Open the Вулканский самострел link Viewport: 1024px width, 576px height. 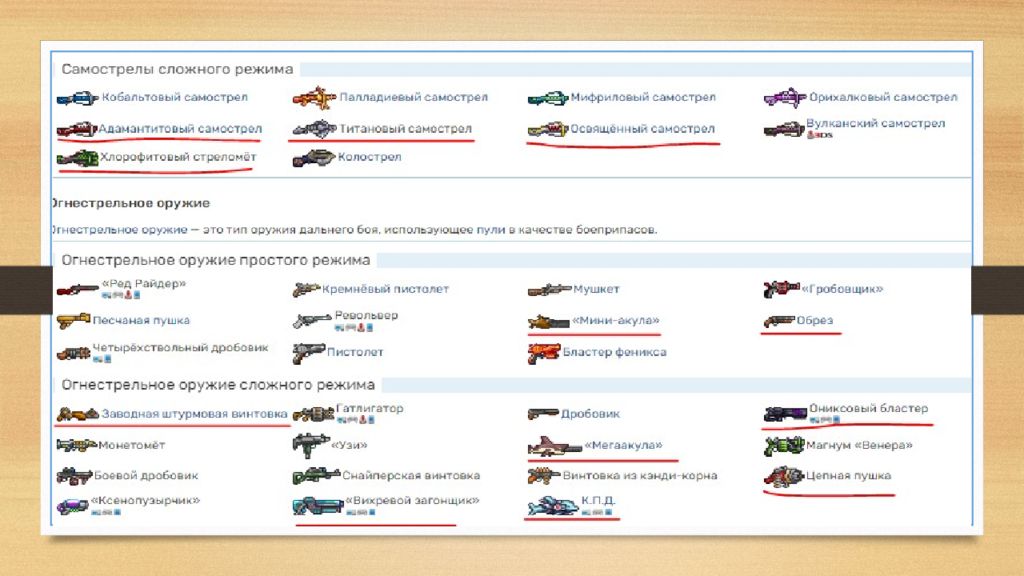pyautogui.click(x=875, y=123)
